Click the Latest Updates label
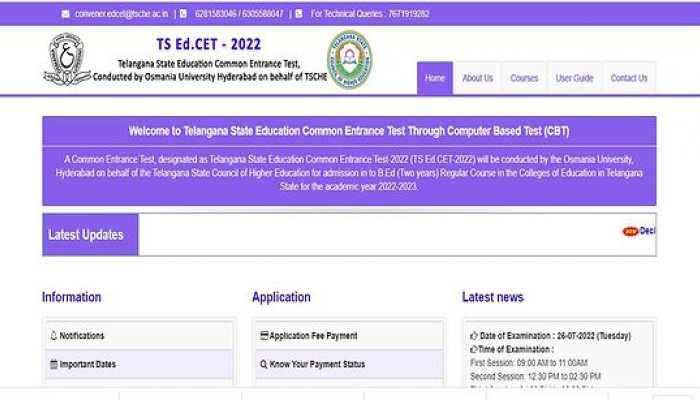This screenshot has height=400, width=700. 86,235
